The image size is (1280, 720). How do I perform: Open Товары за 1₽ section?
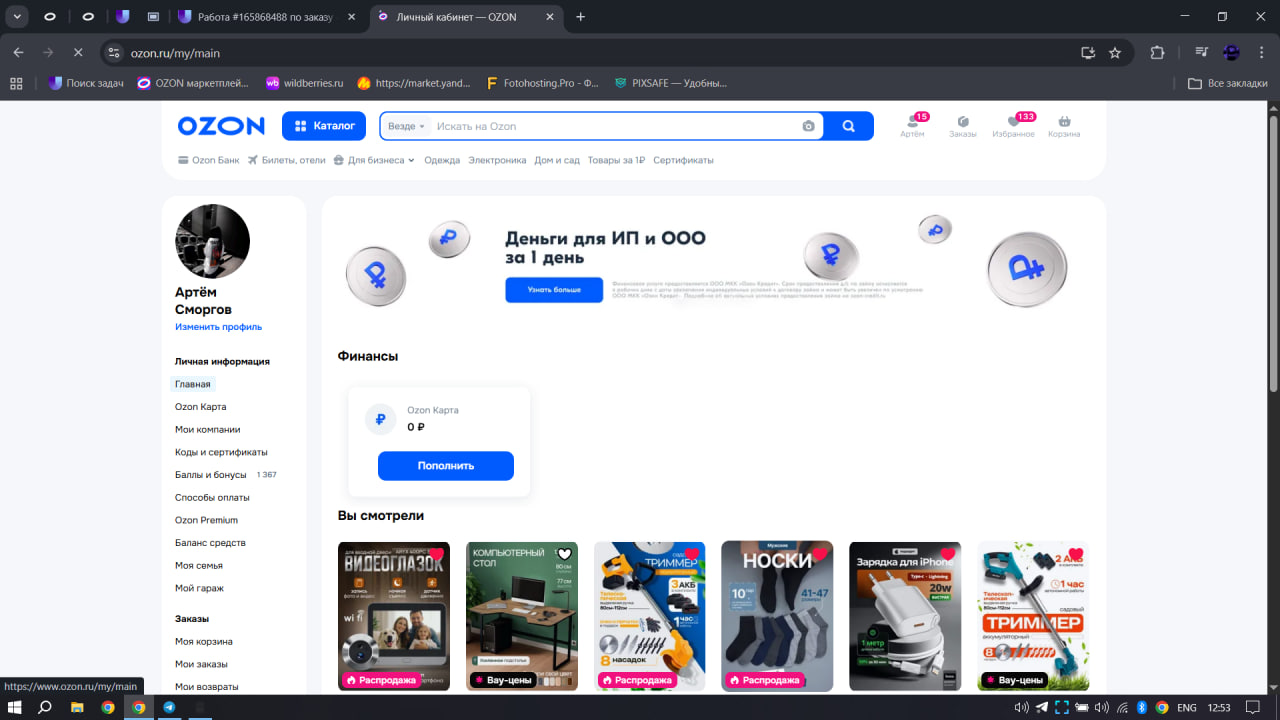(x=616, y=160)
